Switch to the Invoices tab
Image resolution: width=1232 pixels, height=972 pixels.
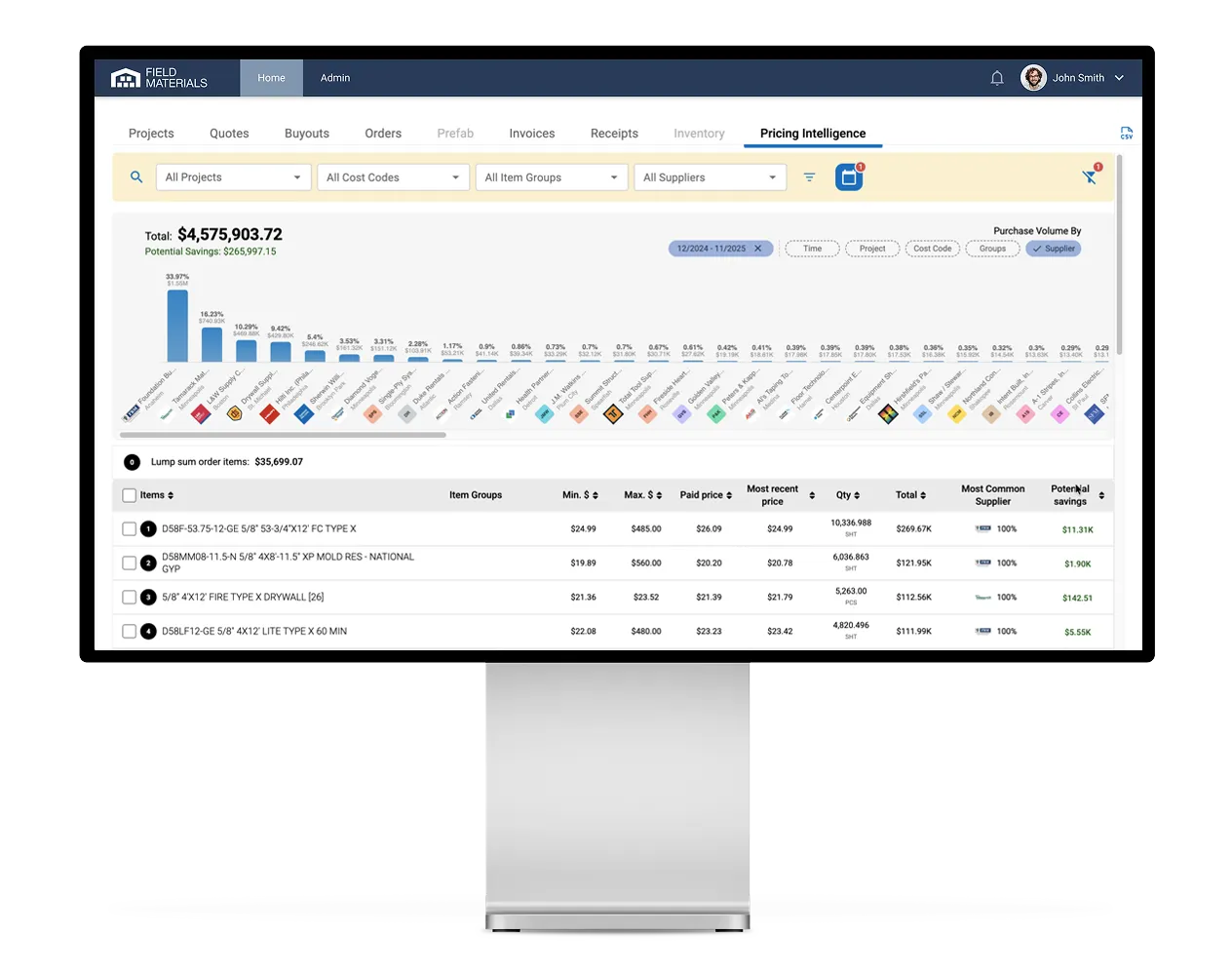tap(531, 133)
